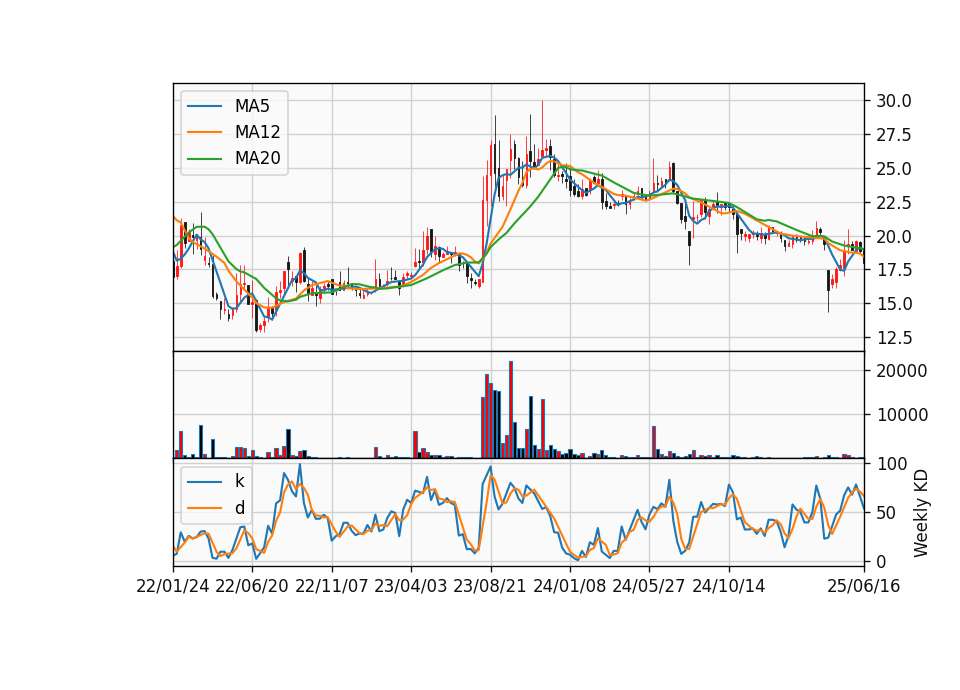The height and width of the screenshot is (690, 960).
Task: Click the orange MA12 legend line sample
Action: 204,132
